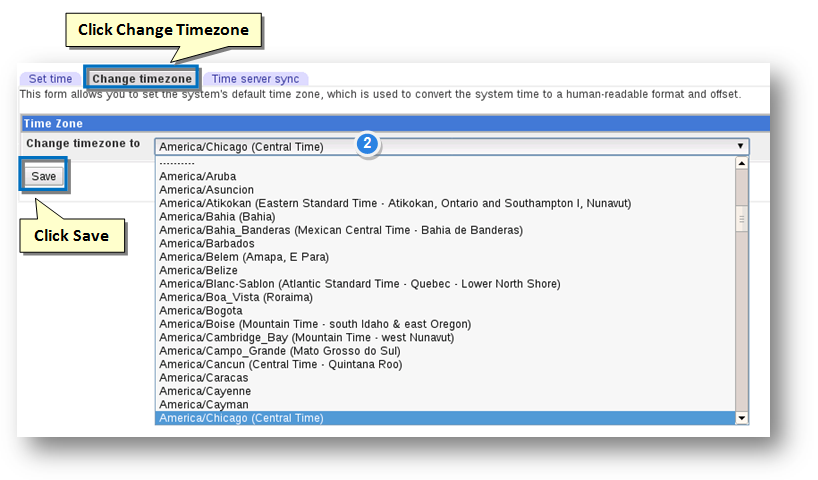
Task: Click the blue step 2 marker
Action: pos(367,144)
